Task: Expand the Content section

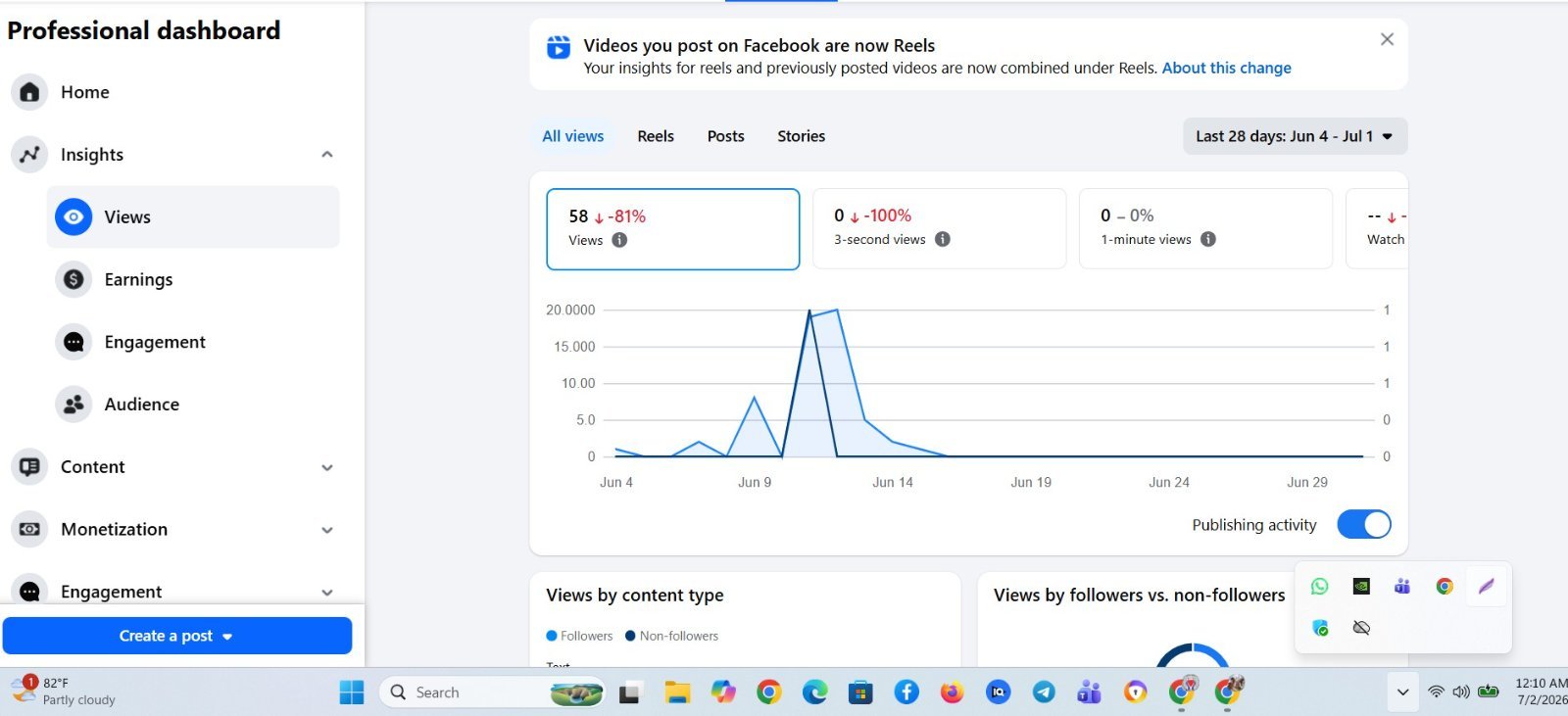Action: [x=327, y=467]
